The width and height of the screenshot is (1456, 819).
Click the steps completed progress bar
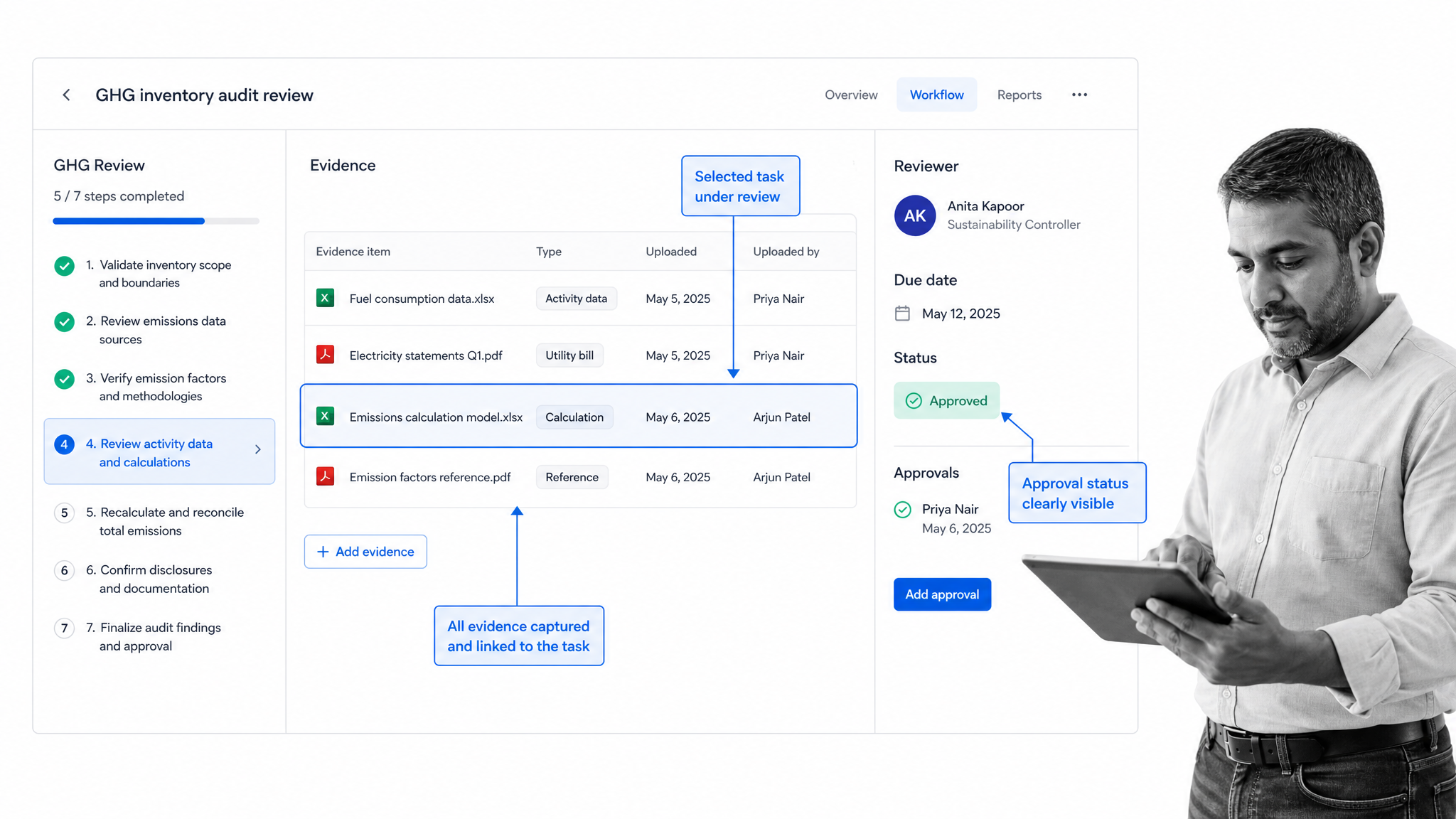coord(156,221)
